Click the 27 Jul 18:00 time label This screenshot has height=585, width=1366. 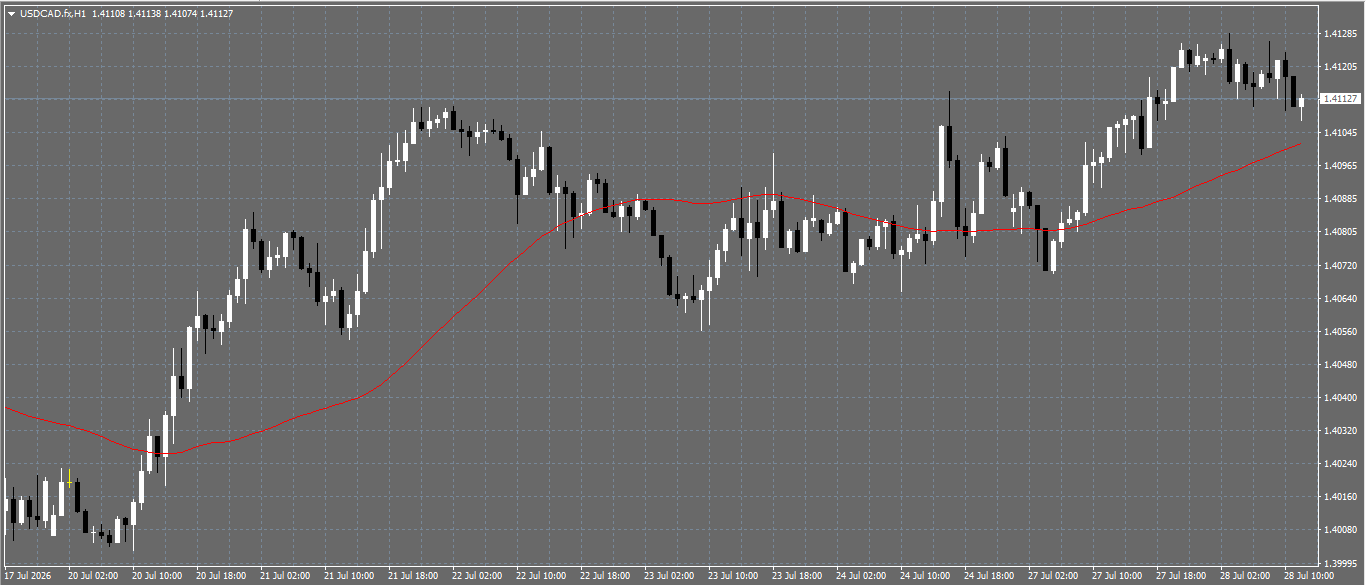click(1181, 577)
